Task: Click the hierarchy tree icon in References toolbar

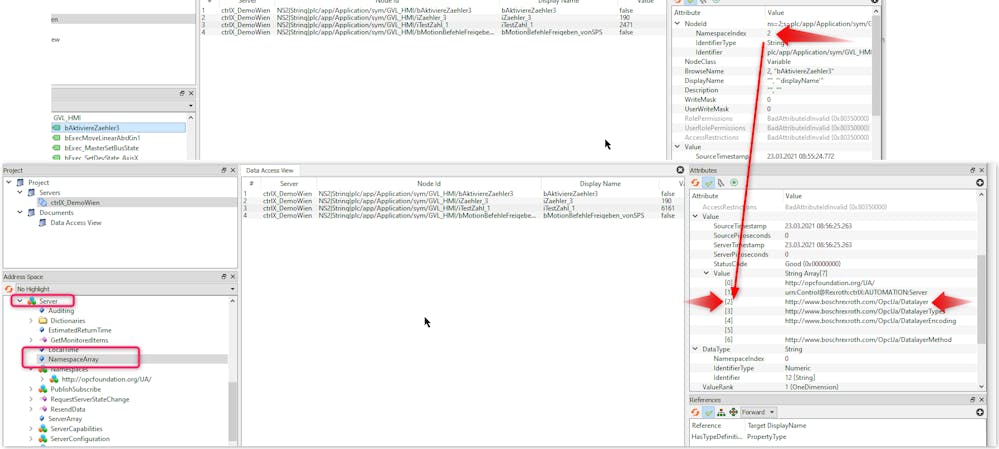Action: 722,412
